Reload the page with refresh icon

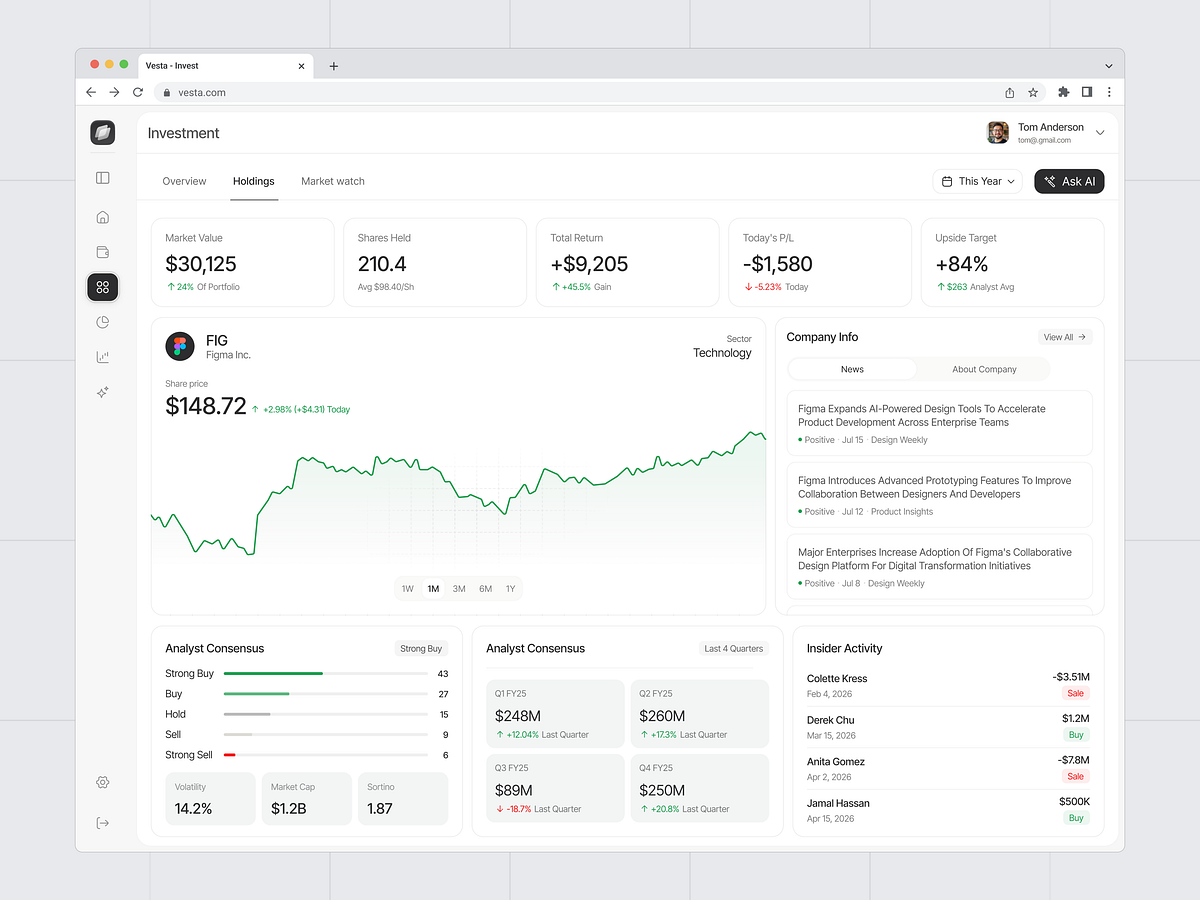[138, 92]
